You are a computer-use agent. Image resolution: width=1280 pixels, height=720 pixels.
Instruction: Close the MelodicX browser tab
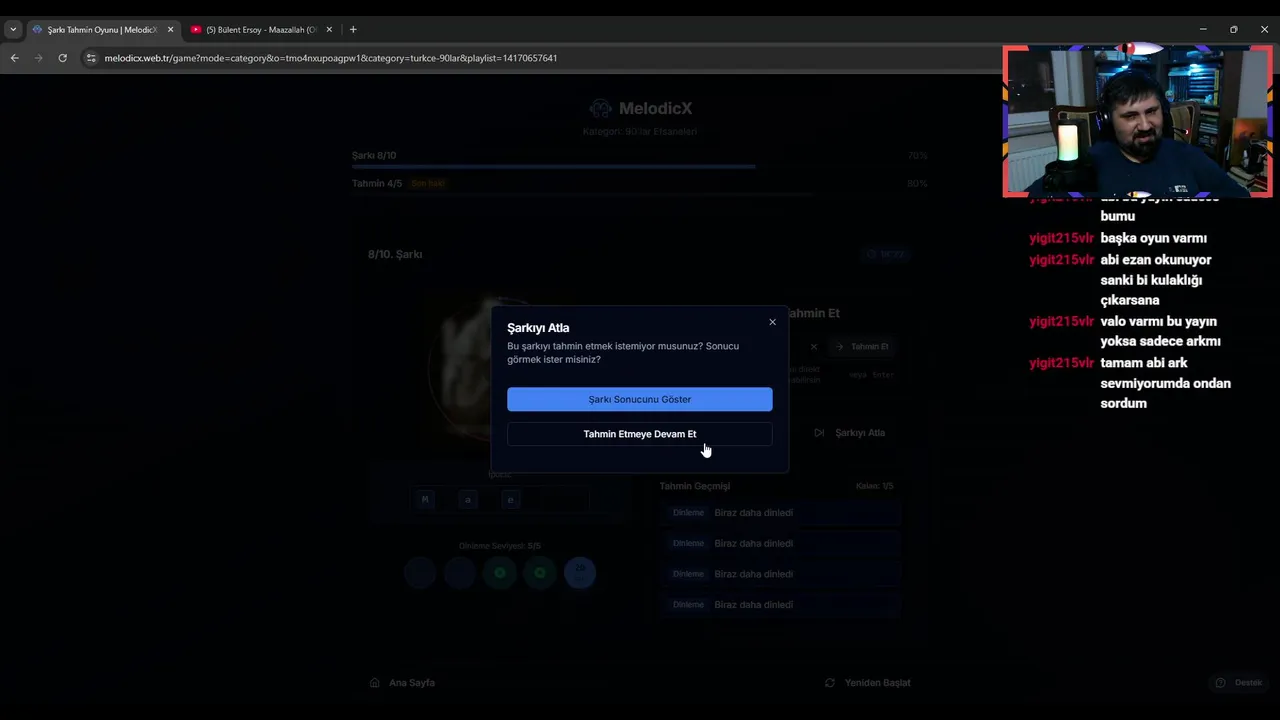pyautogui.click(x=170, y=30)
